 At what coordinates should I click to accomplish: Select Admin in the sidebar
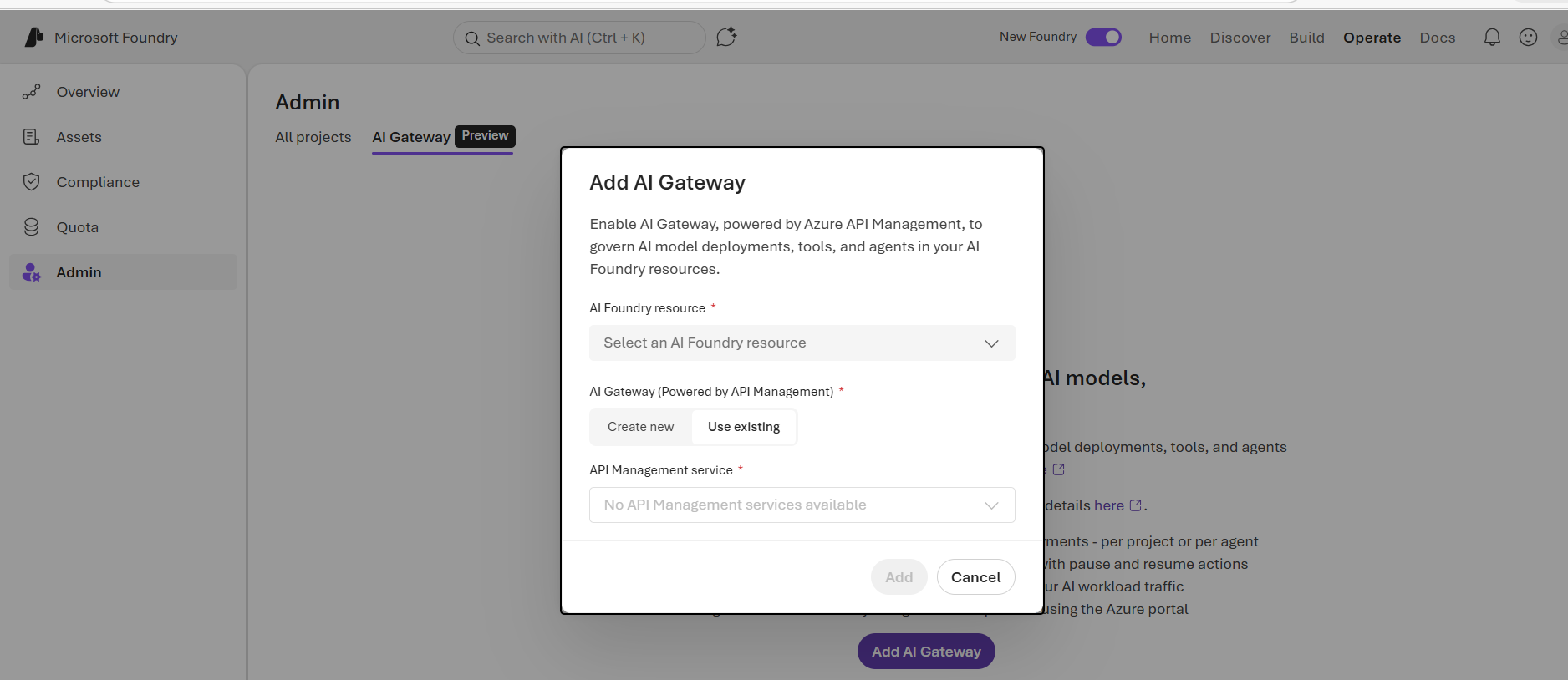[123, 272]
